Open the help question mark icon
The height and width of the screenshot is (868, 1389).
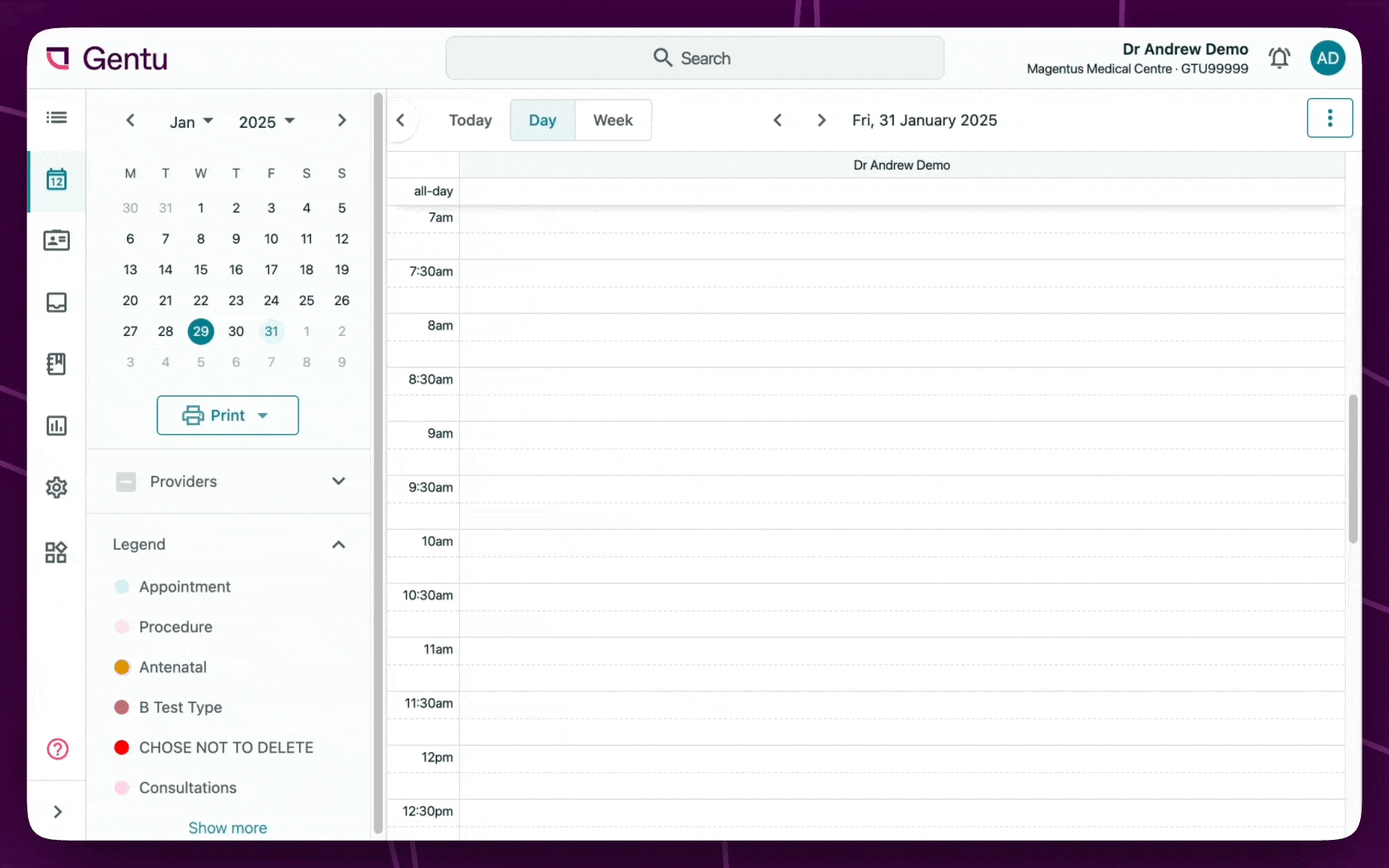click(x=57, y=749)
